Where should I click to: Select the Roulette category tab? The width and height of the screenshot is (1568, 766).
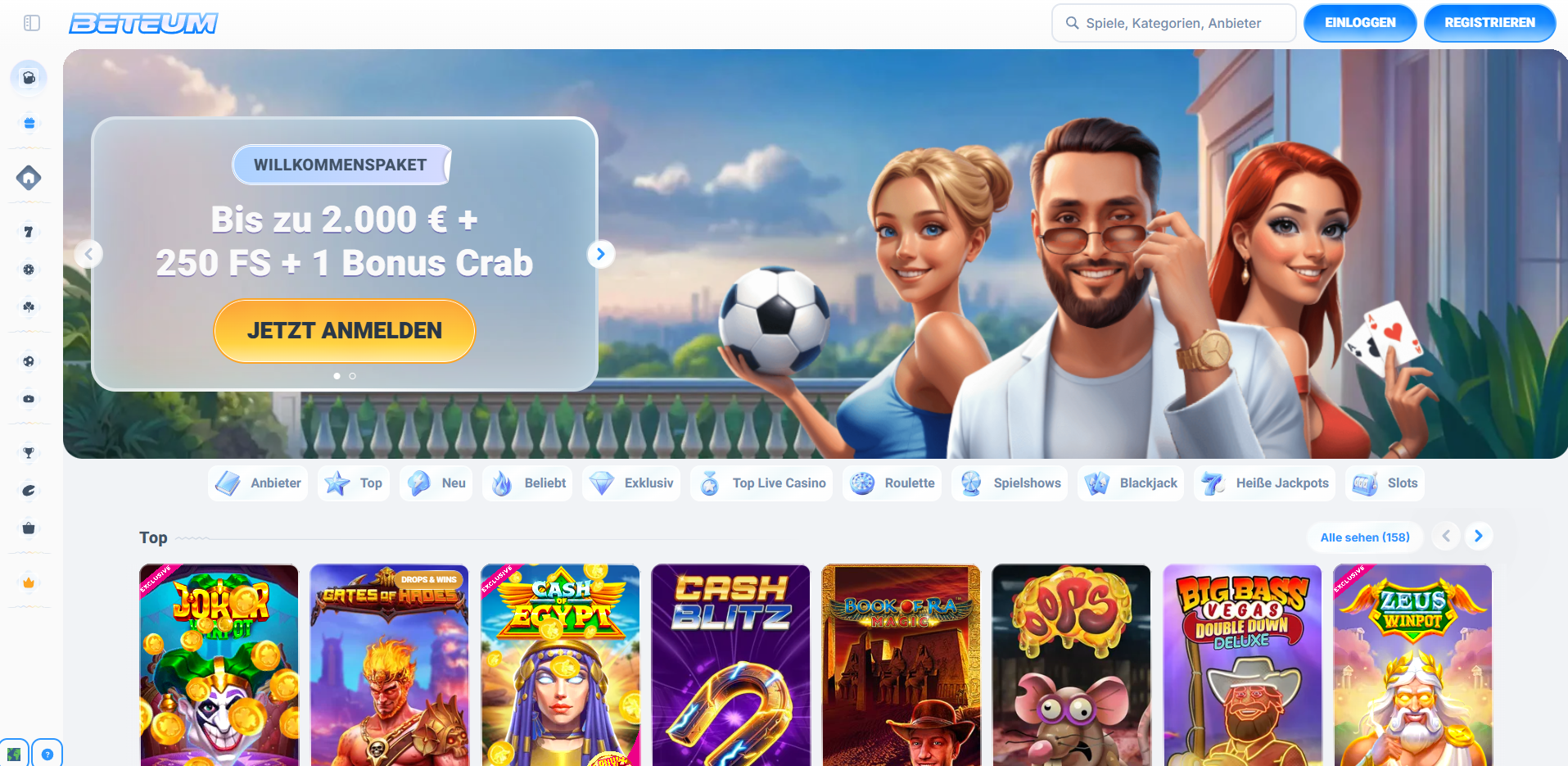(892, 483)
